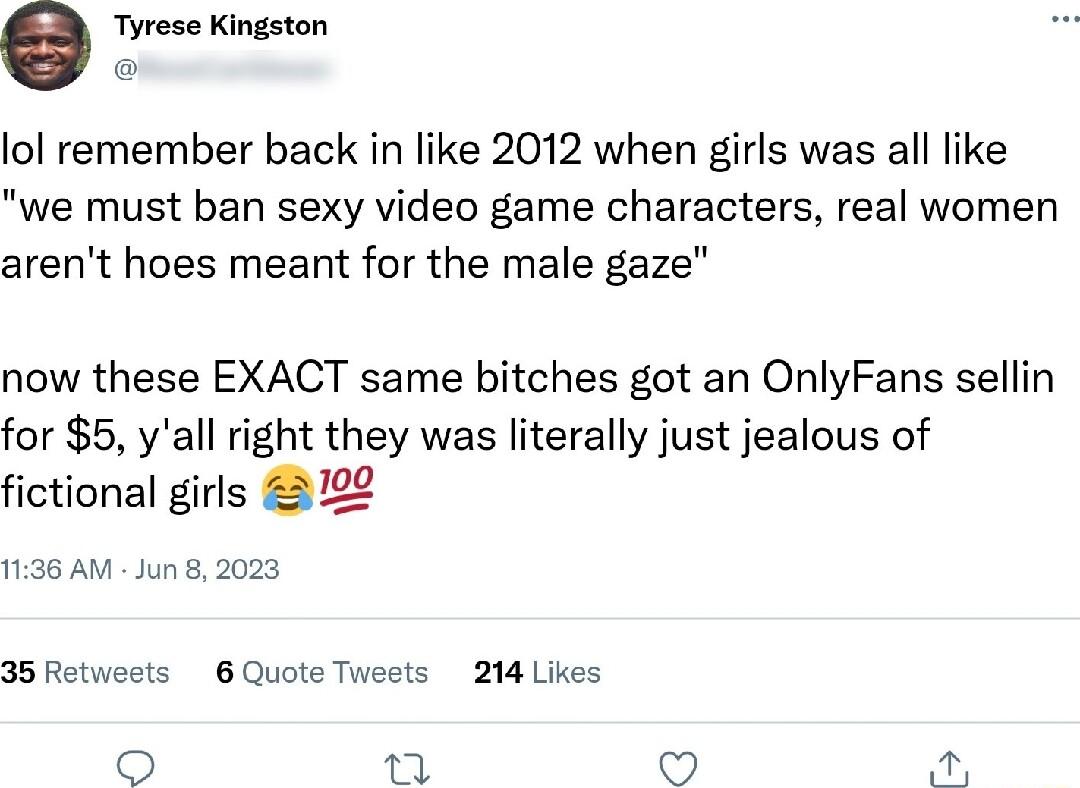
Task: Click the 11:36 AM time indicator
Action: (x=57, y=569)
